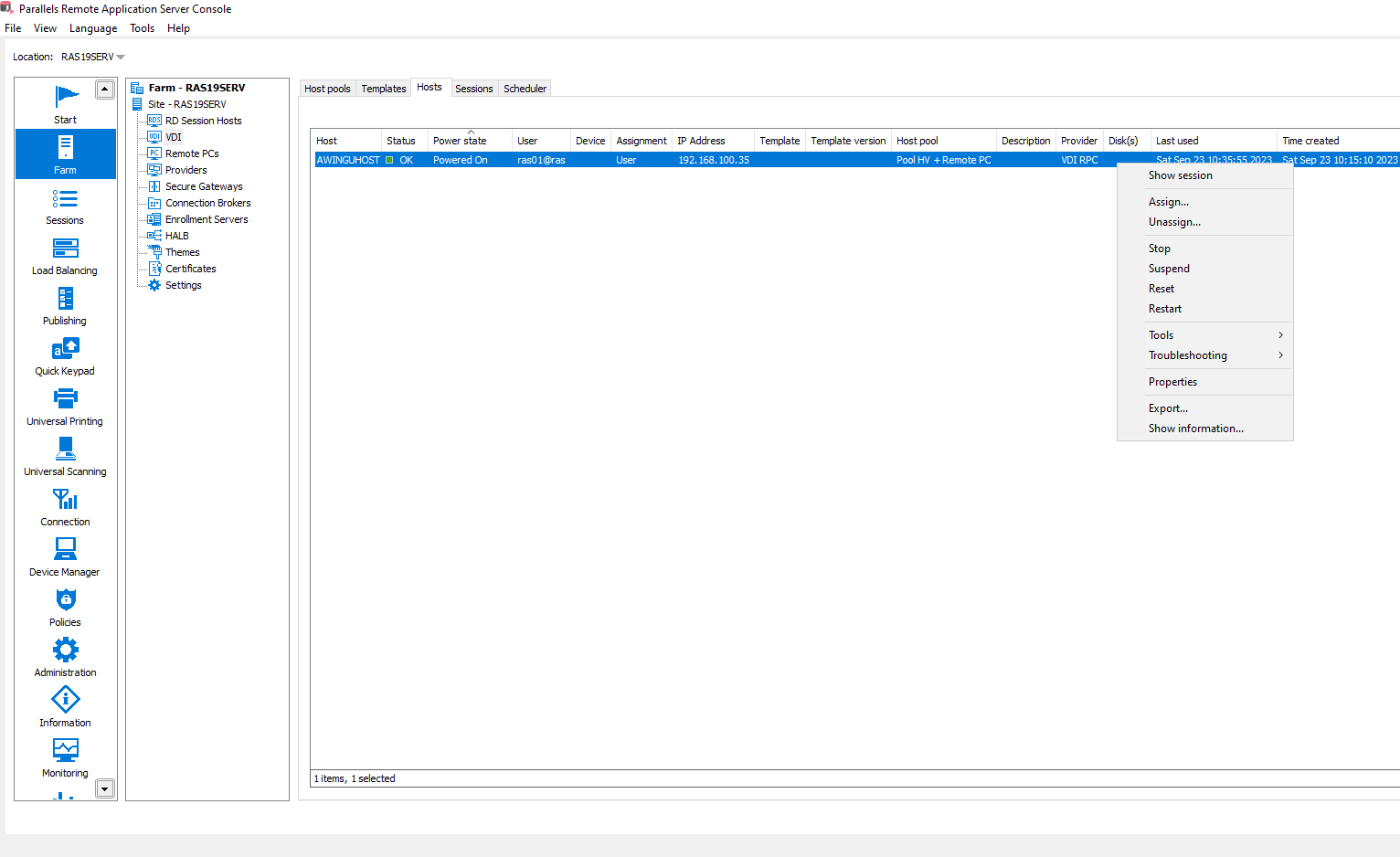
Task: Open the Sessions category icon
Action: click(65, 198)
